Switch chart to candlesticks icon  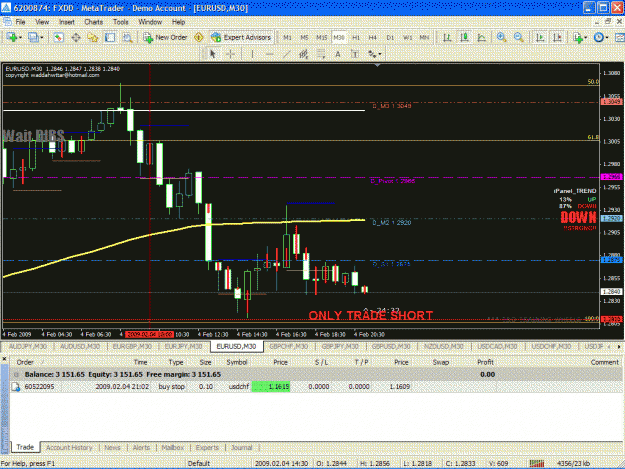point(464,37)
